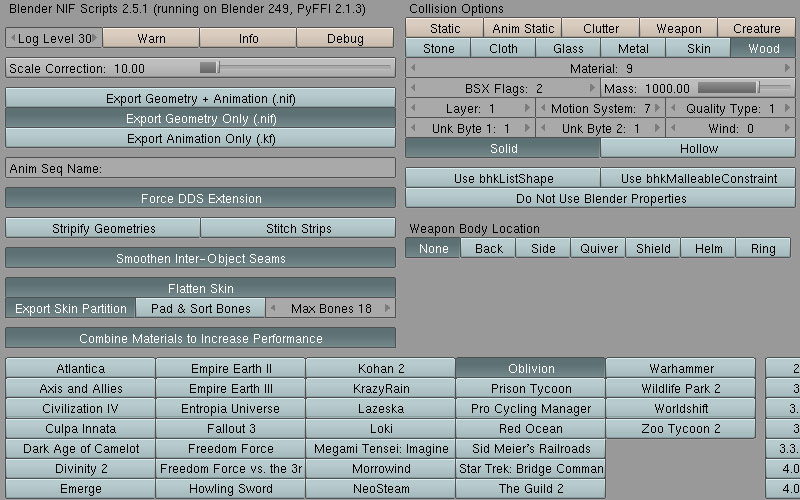This screenshot has height=500, width=800.
Task: Apply Static collision preset
Action: coord(444,28)
